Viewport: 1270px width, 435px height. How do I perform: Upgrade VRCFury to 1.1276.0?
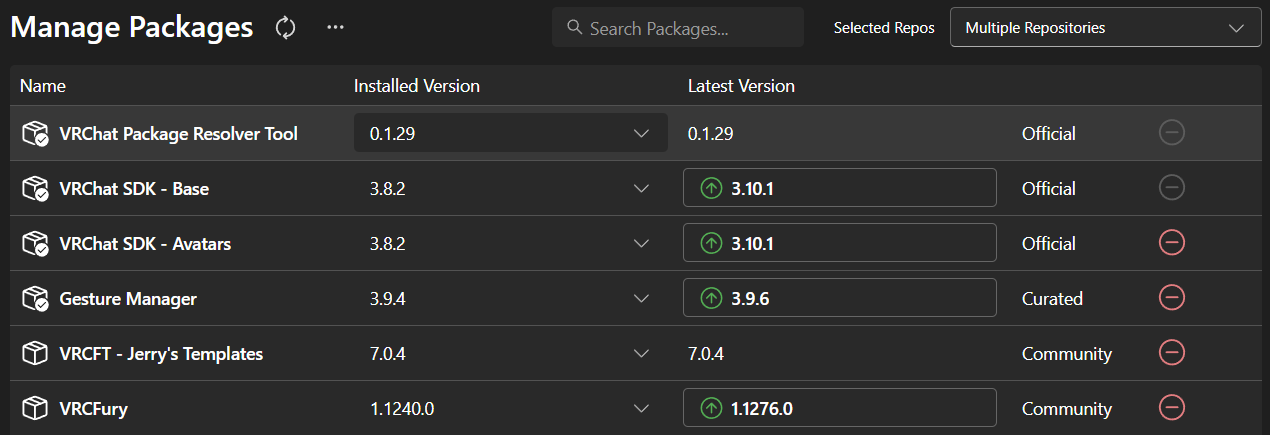(x=839, y=408)
